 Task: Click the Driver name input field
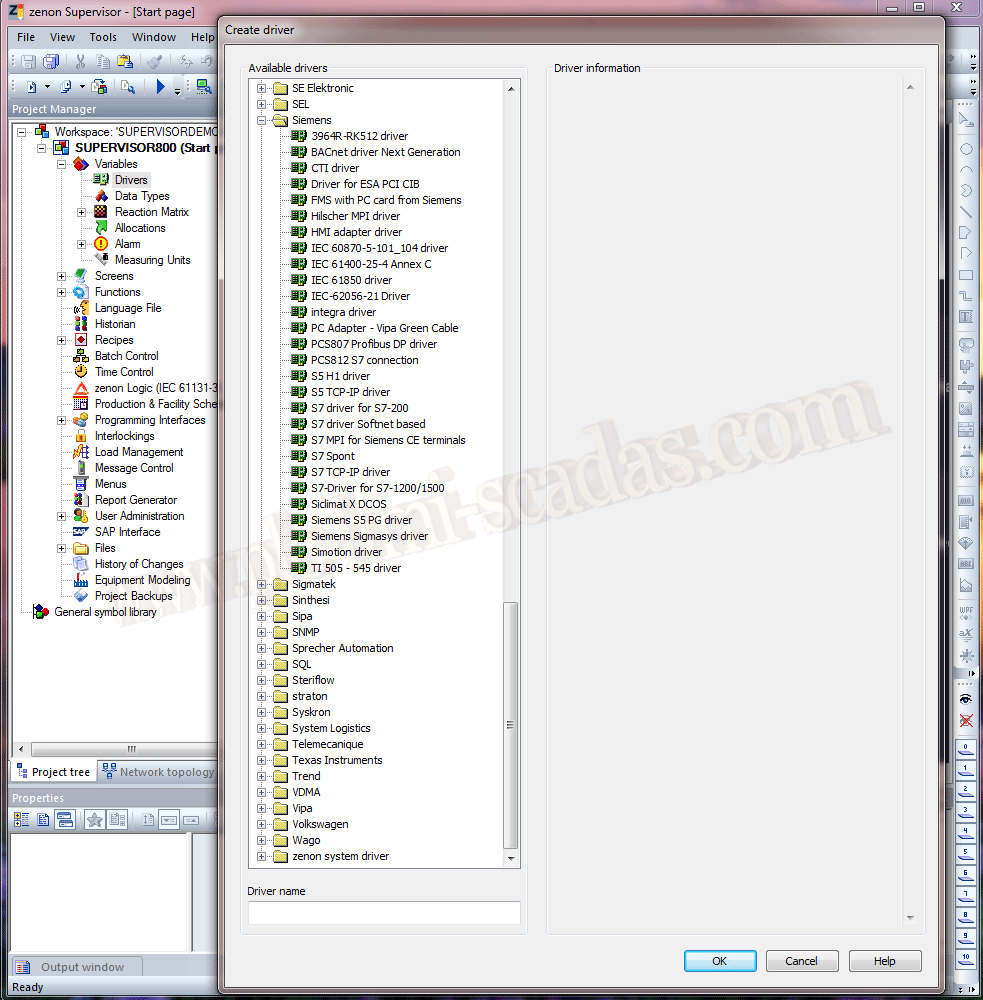tap(384, 913)
